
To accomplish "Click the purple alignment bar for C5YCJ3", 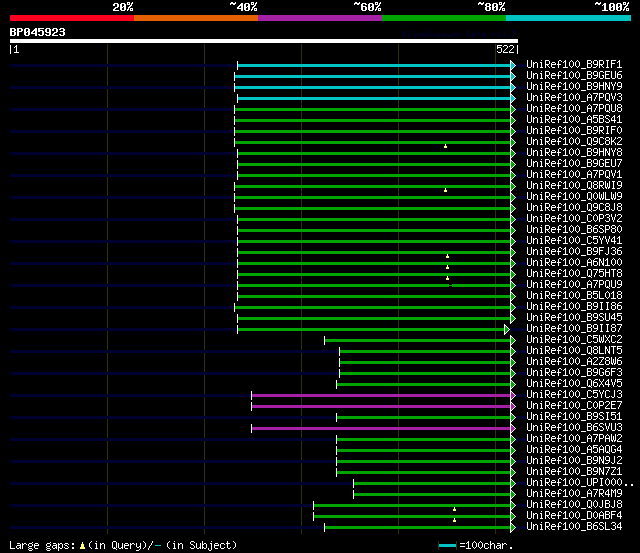I will click(381, 395).
